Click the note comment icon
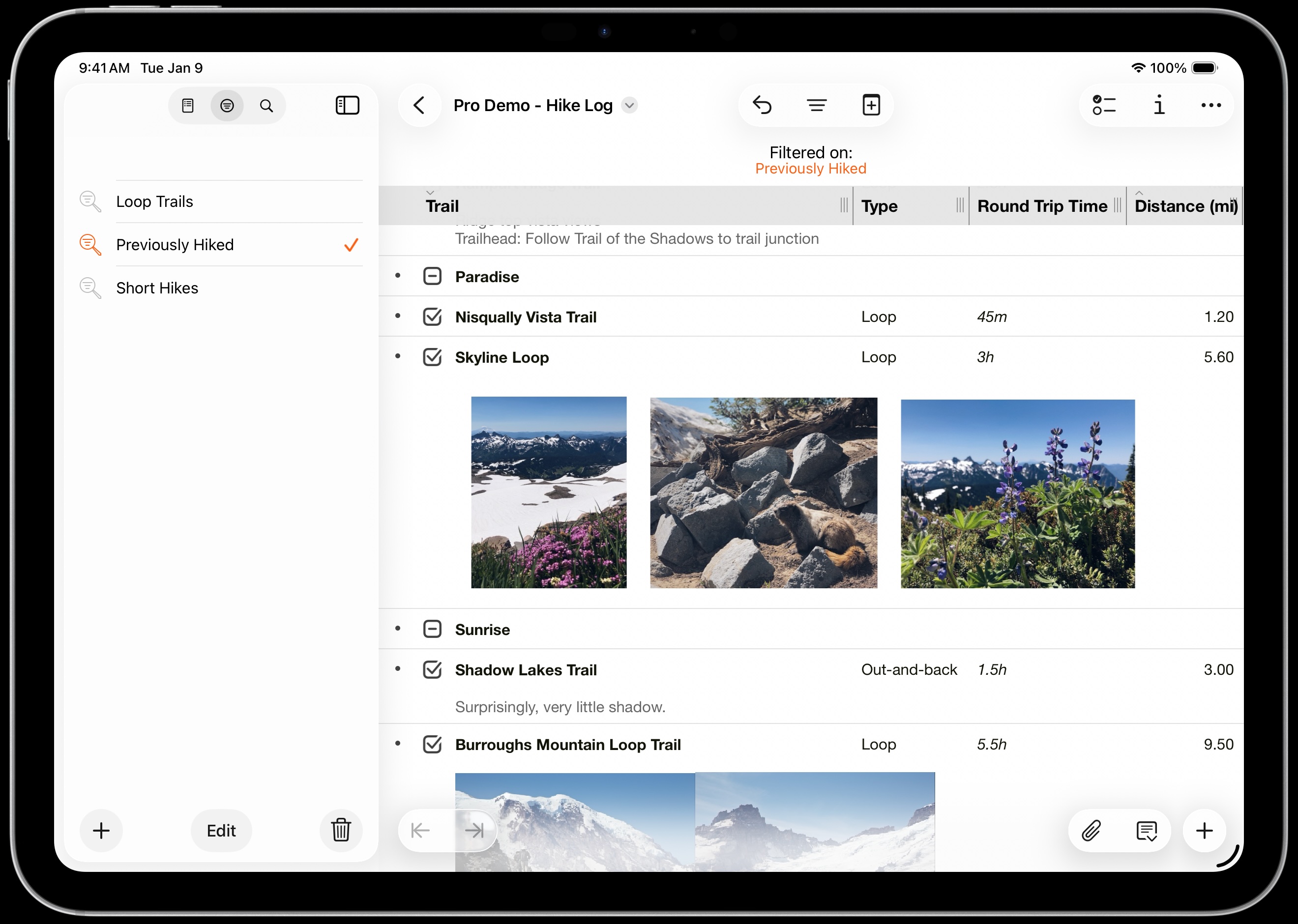The width and height of the screenshot is (1298, 924). (x=1146, y=831)
